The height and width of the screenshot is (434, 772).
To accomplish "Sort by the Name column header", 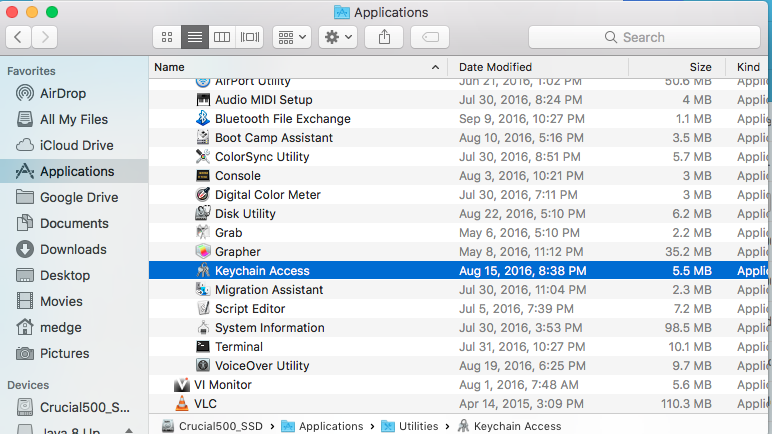I will tap(298, 67).
